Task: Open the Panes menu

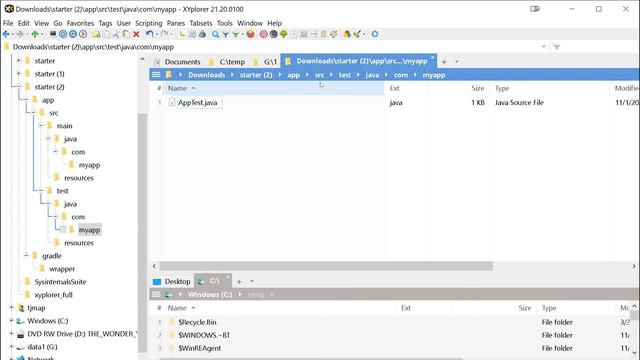Action: [176, 23]
